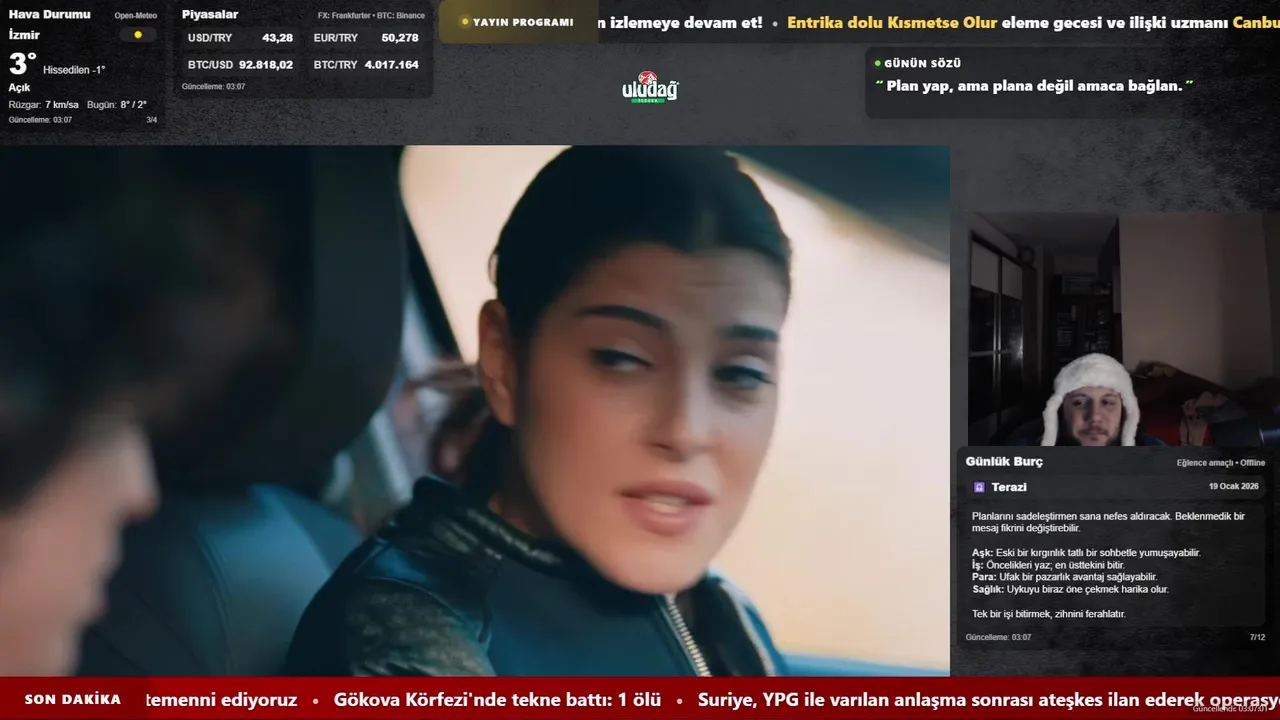Click the 7/12 horoscope page counter
Screen dimensions: 1280x720
pos(1257,637)
